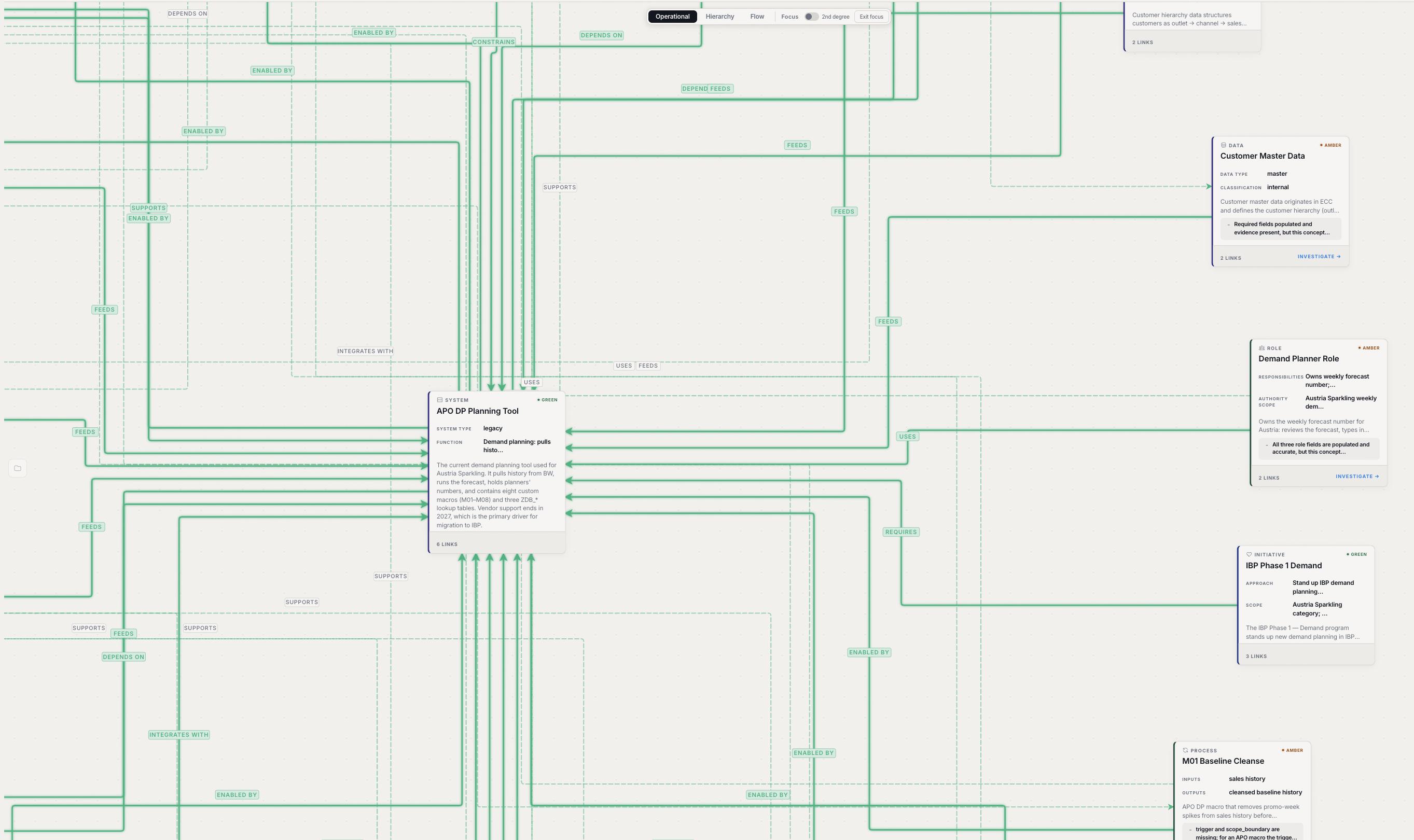Click the data icon on Customer Master Data
1414x840 pixels.
(1223, 146)
